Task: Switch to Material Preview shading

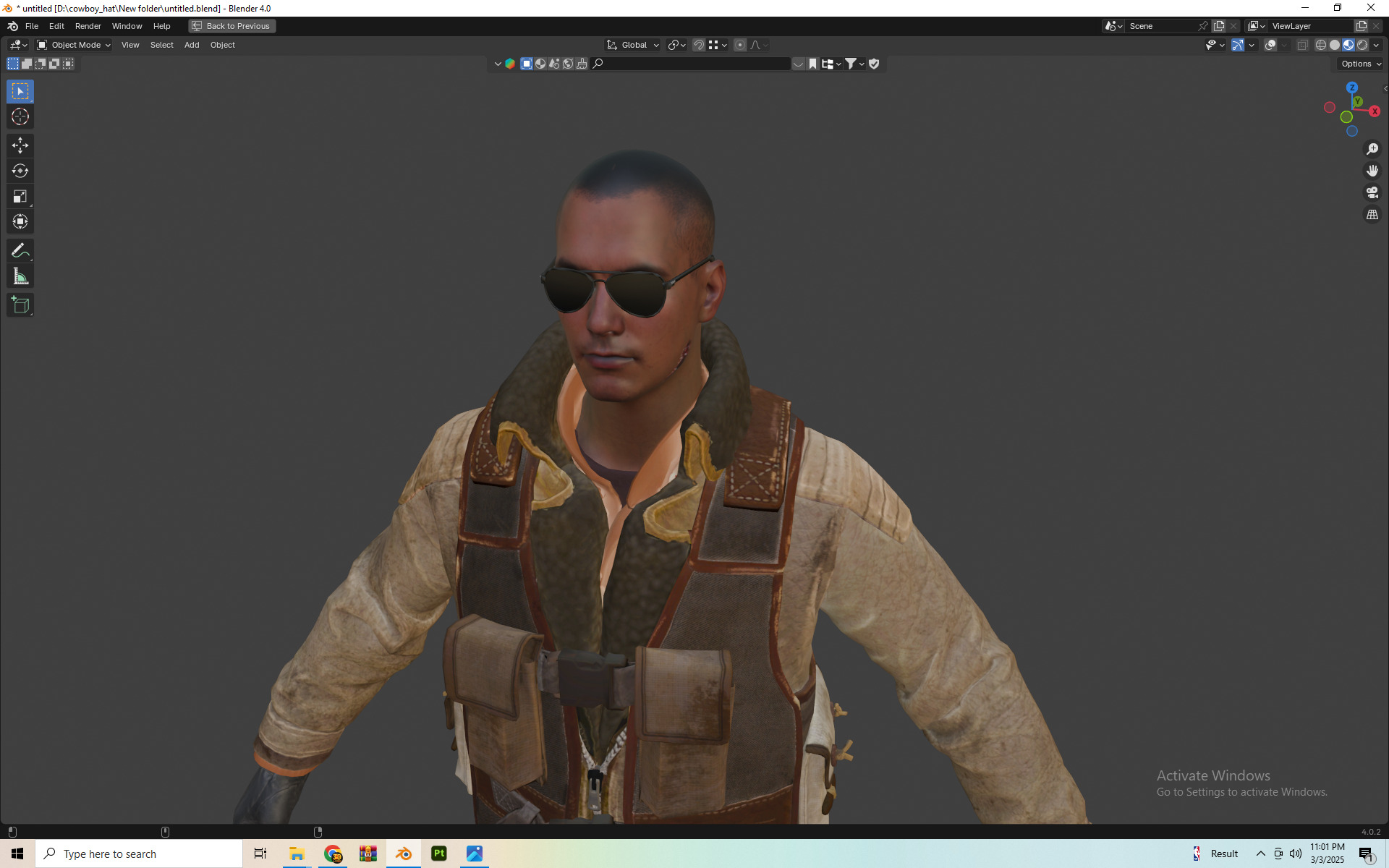Action: click(x=1348, y=45)
